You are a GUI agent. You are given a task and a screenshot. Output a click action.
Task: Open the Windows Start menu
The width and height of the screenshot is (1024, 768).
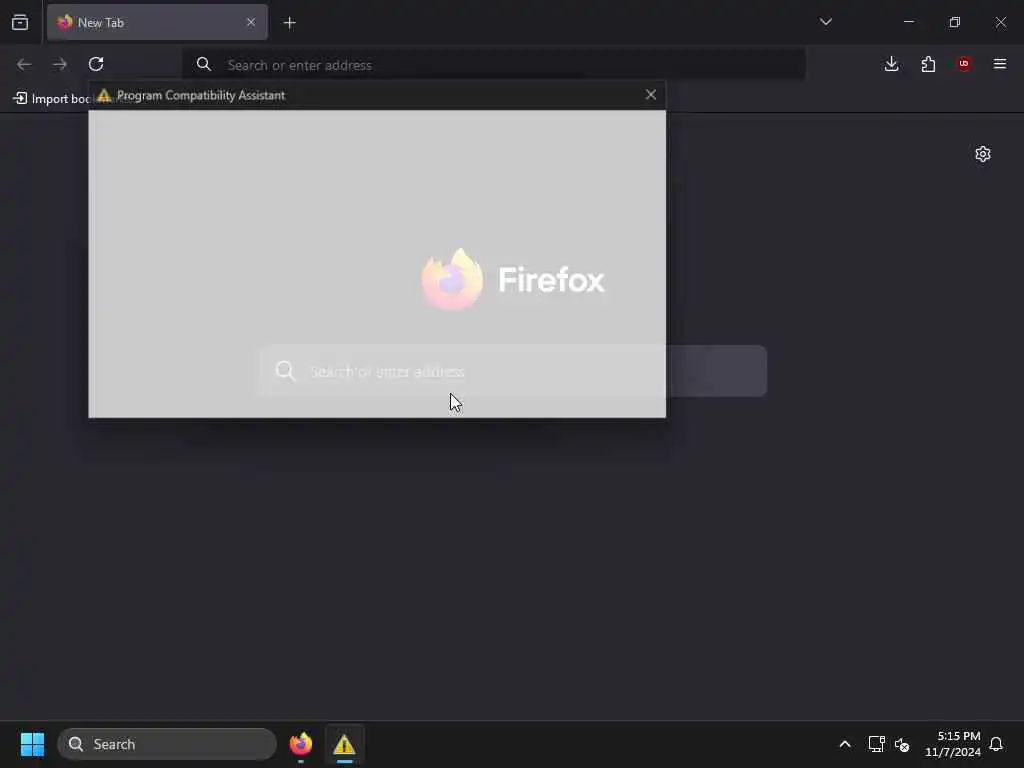(32, 744)
